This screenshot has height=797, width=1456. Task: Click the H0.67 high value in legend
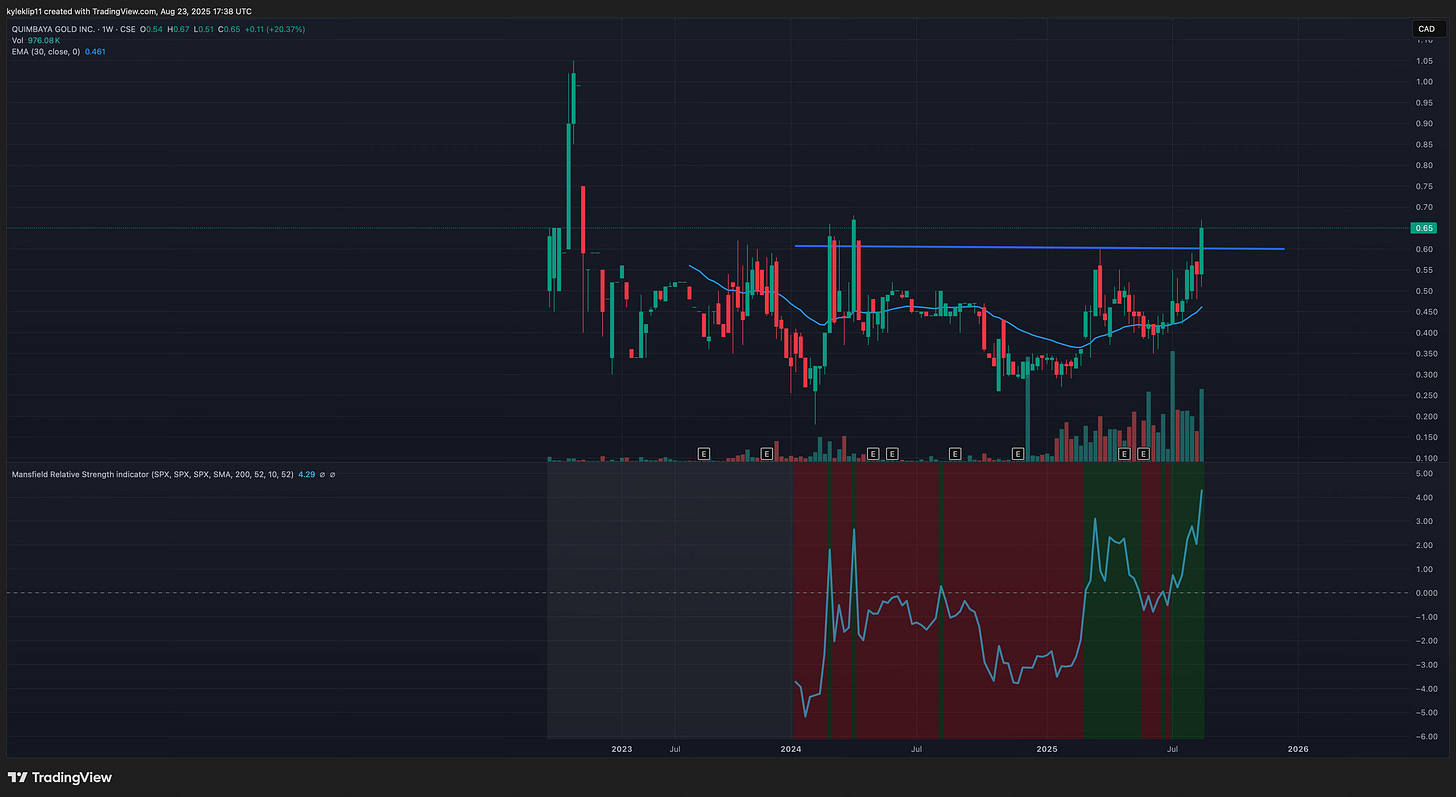point(177,29)
